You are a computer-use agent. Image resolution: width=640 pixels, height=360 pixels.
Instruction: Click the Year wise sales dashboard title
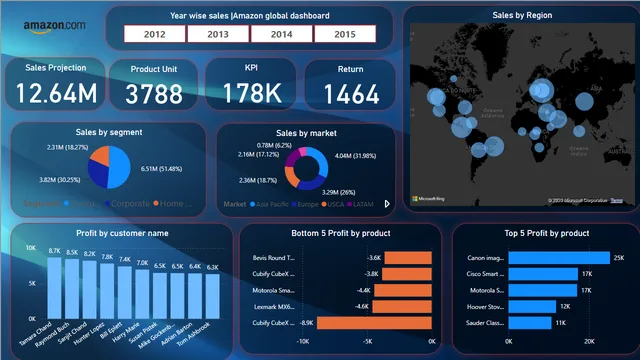(250, 16)
